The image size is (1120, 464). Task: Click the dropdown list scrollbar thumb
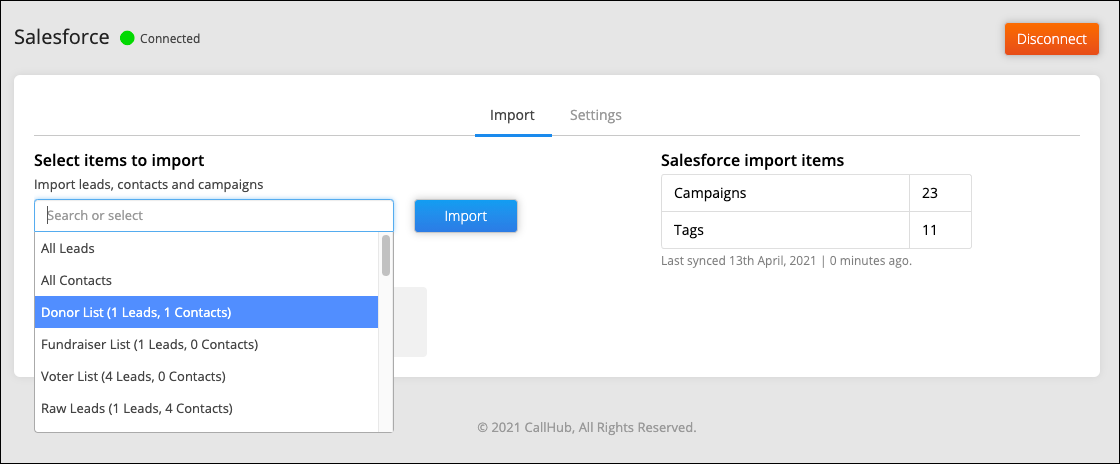tap(386, 255)
